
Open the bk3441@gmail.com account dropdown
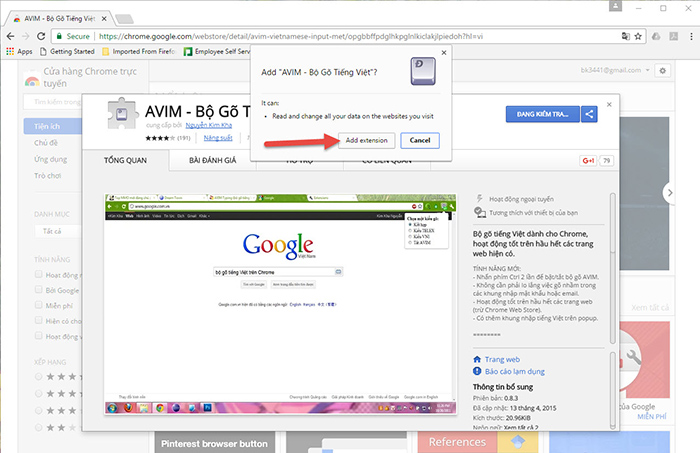pyautogui.click(x=615, y=70)
